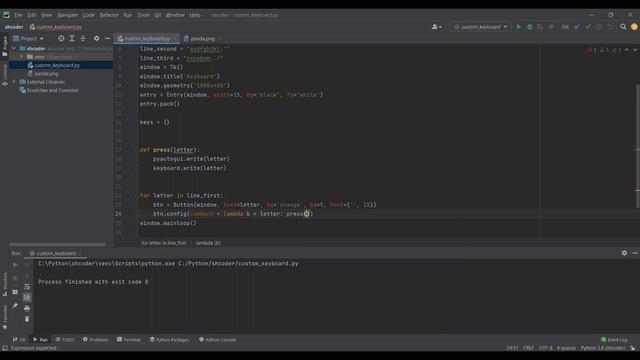Viewport: 640px width, 360px height.
Task: Expand all nodes in the Project panel
Action: [x=72, y=38]
